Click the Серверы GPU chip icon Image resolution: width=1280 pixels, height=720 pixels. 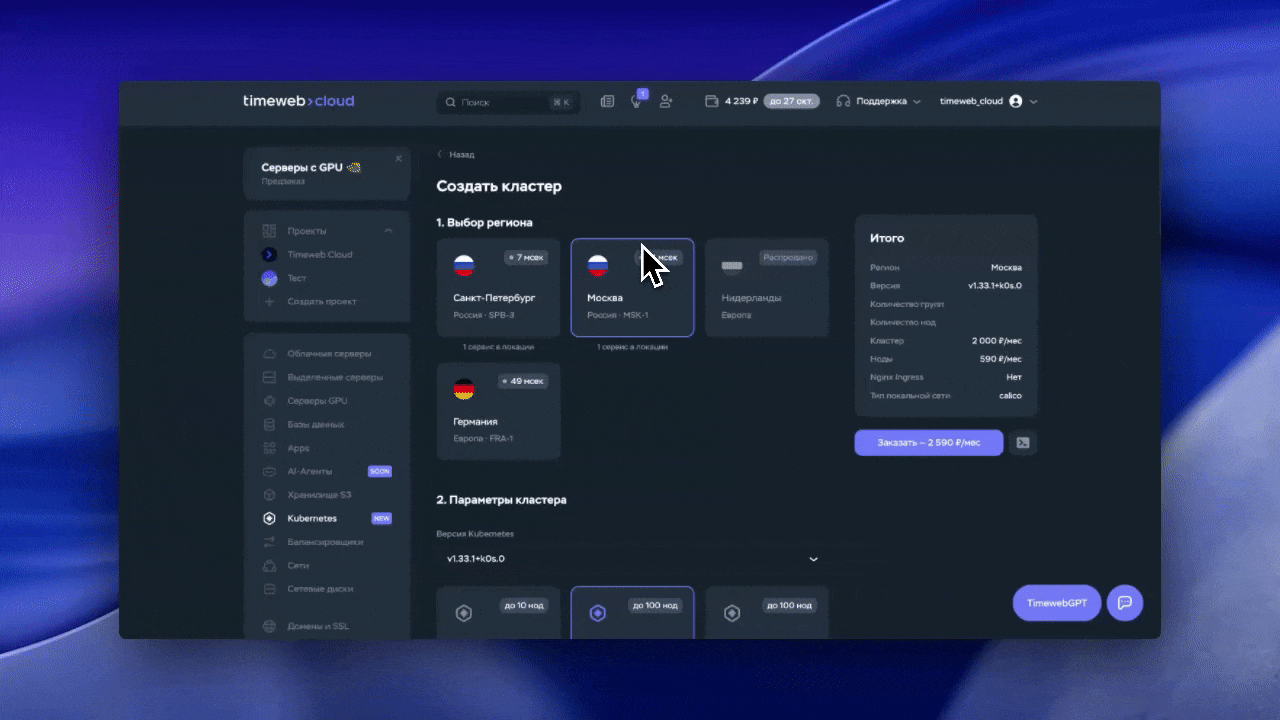coord(269,401)
